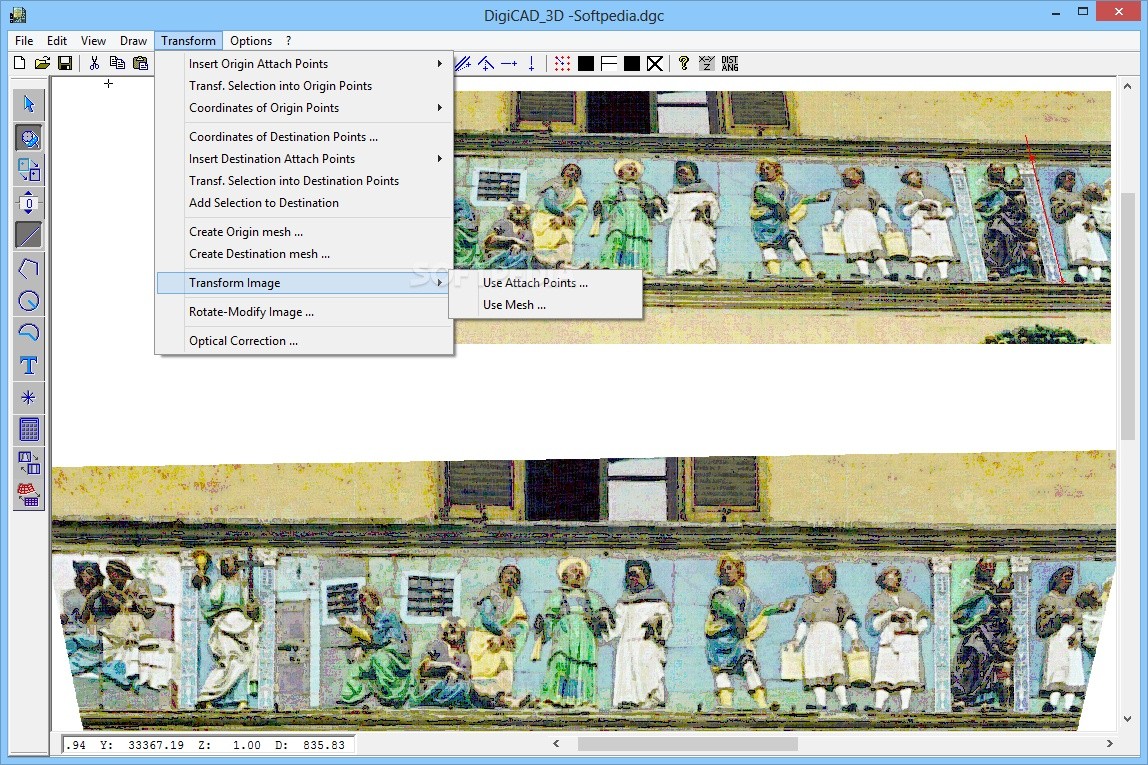
Task: Toggle the red dotted grid icon
Action: (x=562, y=64)
